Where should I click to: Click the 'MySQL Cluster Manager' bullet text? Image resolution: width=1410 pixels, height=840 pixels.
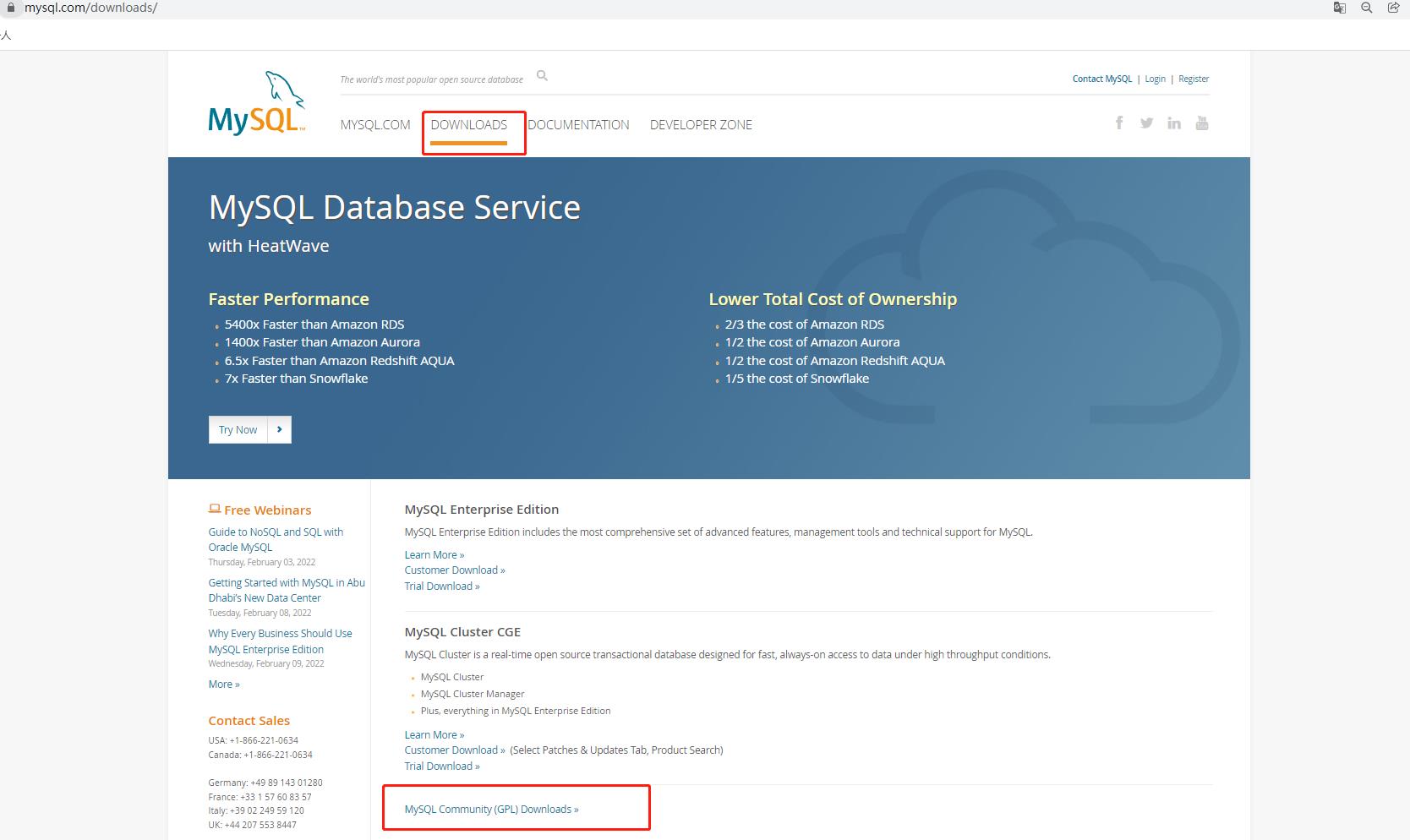(x=473, y=694)
